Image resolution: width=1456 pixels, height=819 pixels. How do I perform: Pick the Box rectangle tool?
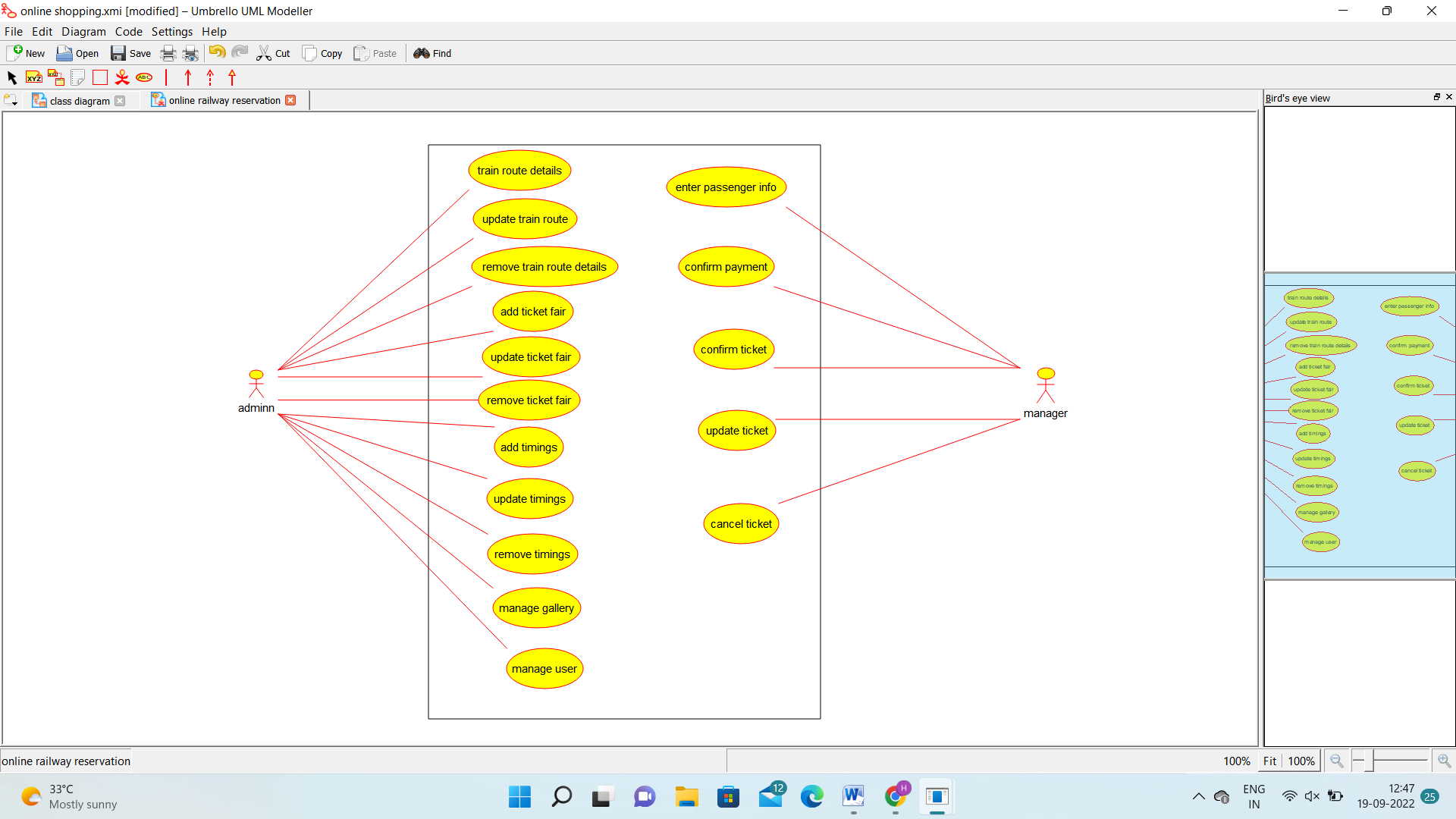point(100,77)
